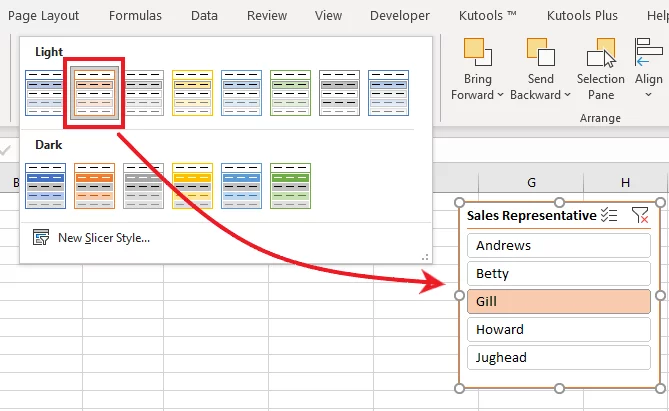Open the Selection Pane
Image resolution: width=669 pixels, height=411 pixels.
601,52
